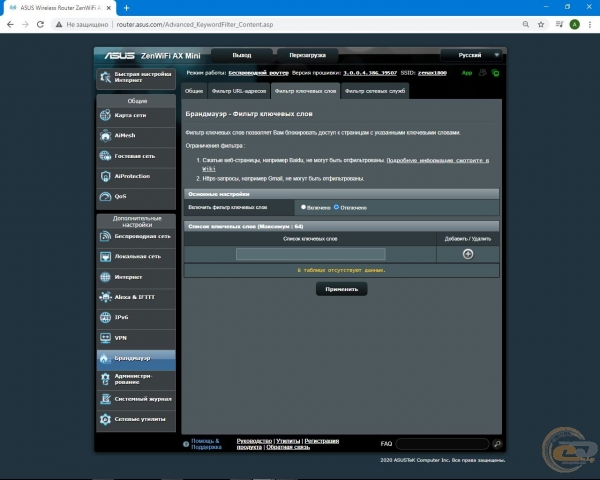Open the VPN monitor icon
600x480 pixels.
tap(105, 338)
